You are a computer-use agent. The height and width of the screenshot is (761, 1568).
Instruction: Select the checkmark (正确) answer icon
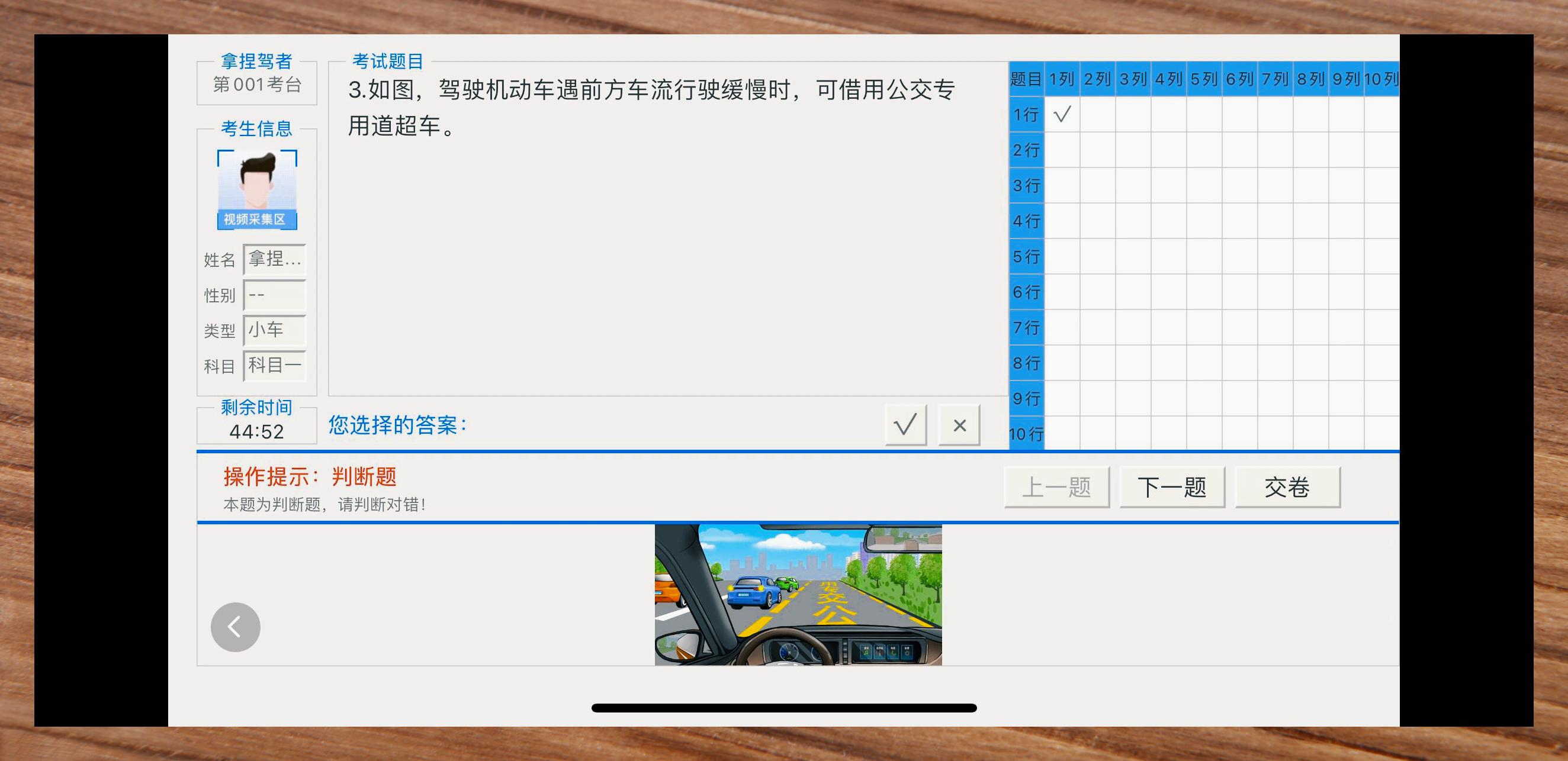906,425
